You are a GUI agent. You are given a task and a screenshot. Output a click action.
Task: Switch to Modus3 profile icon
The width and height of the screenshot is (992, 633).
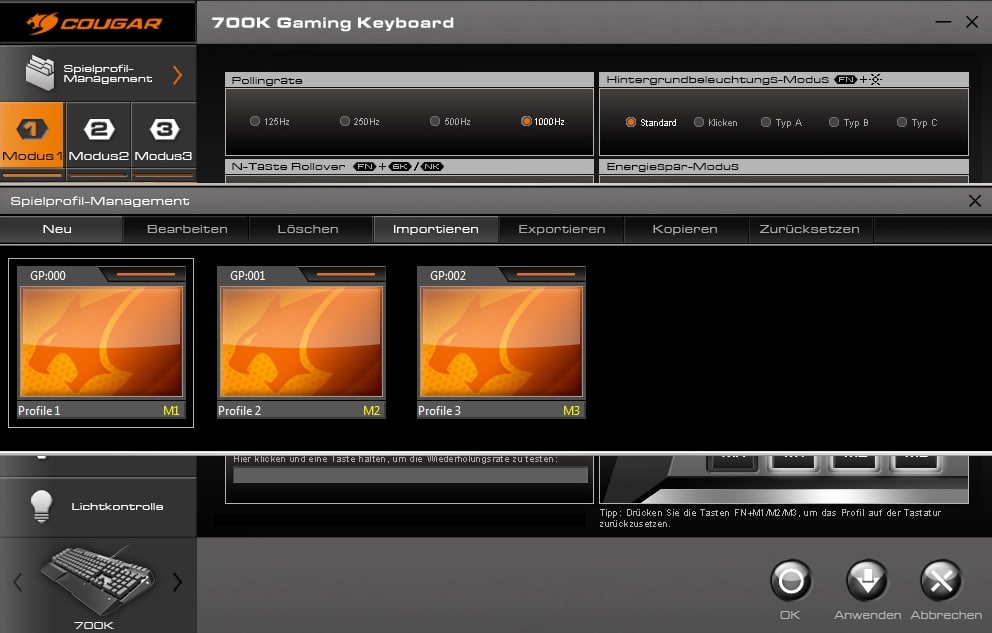click(164, 138)
